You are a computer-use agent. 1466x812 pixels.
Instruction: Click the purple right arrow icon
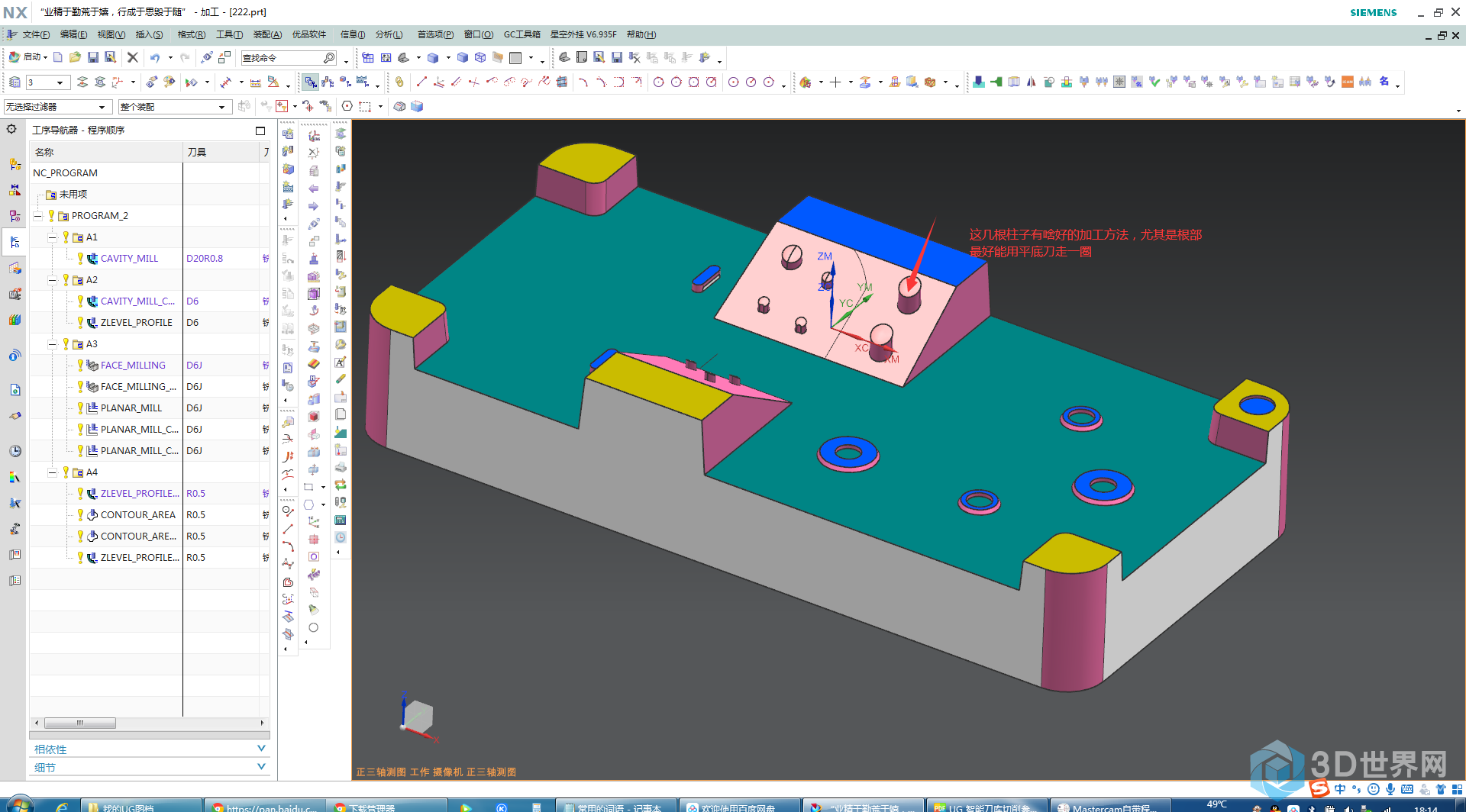tap(313, 206)
